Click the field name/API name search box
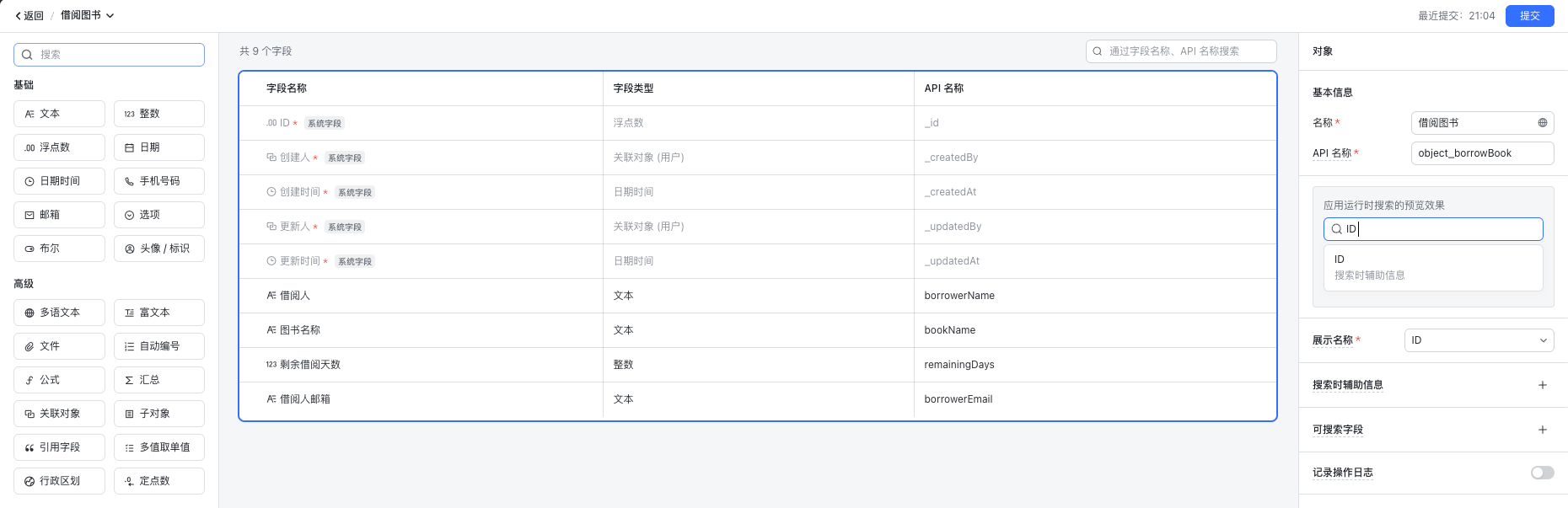This screenshot has width=1568, height=508. pyautogui.click(x=1181, y=51)
